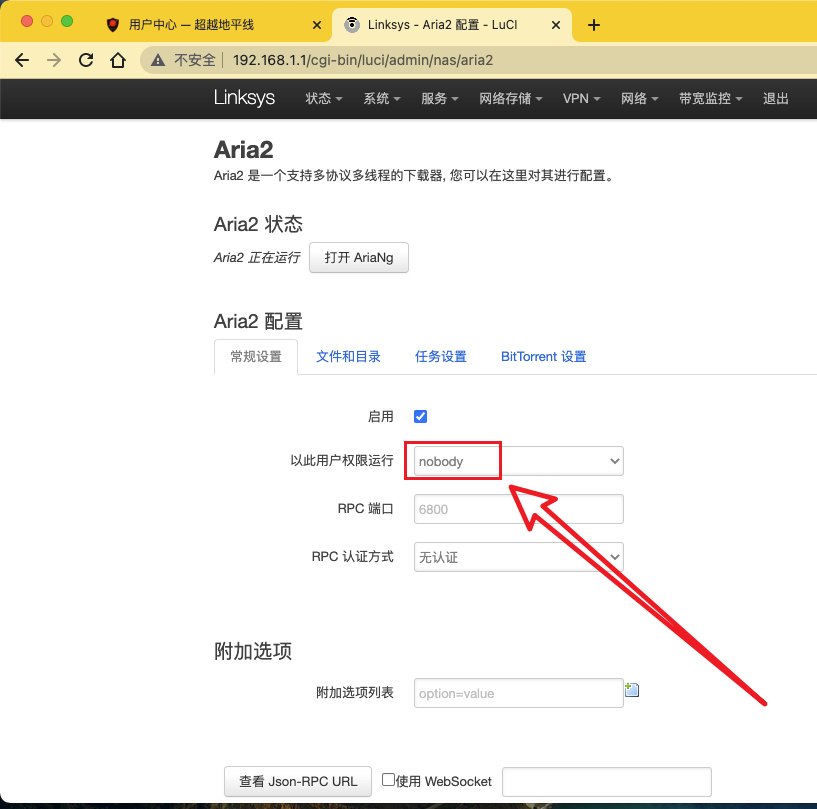Open the RPC 认证方式 dropdown
This screenshot has width=817, height=809.
click(518, 557)
